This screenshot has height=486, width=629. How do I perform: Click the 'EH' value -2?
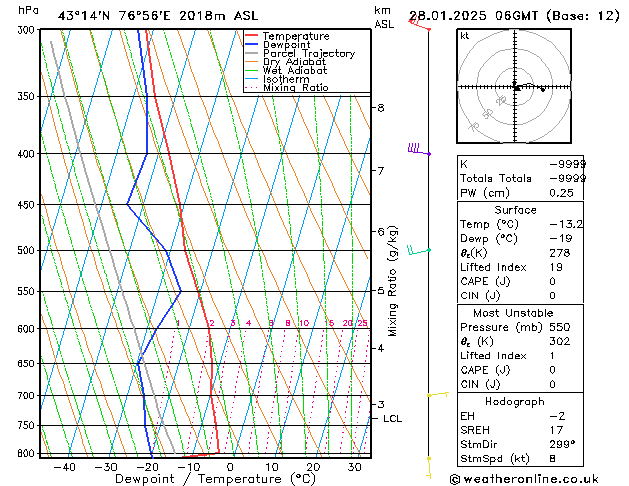pyautogui.click(x=558, y=416)
